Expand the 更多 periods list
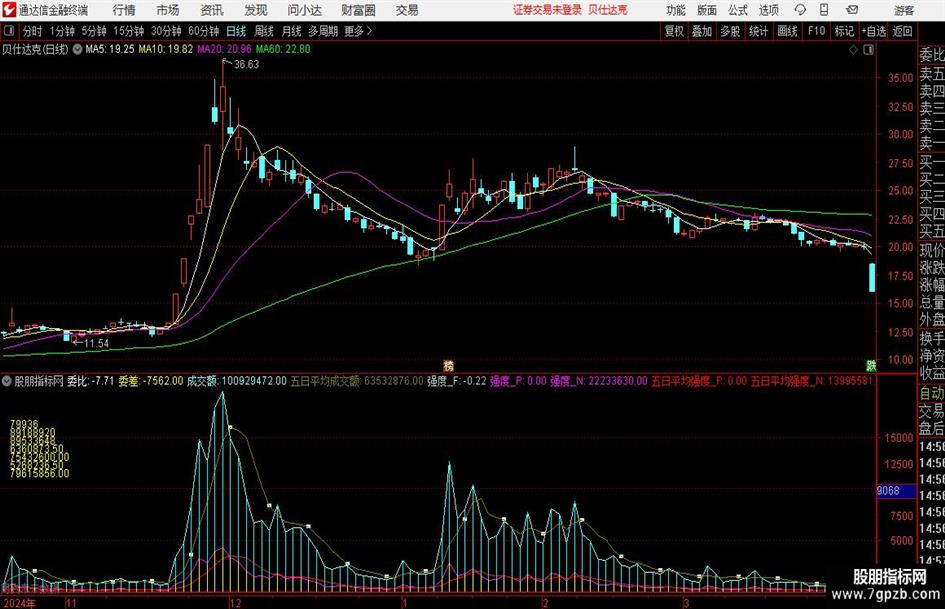Screen dimensions: 945x609 click(359, 31)
